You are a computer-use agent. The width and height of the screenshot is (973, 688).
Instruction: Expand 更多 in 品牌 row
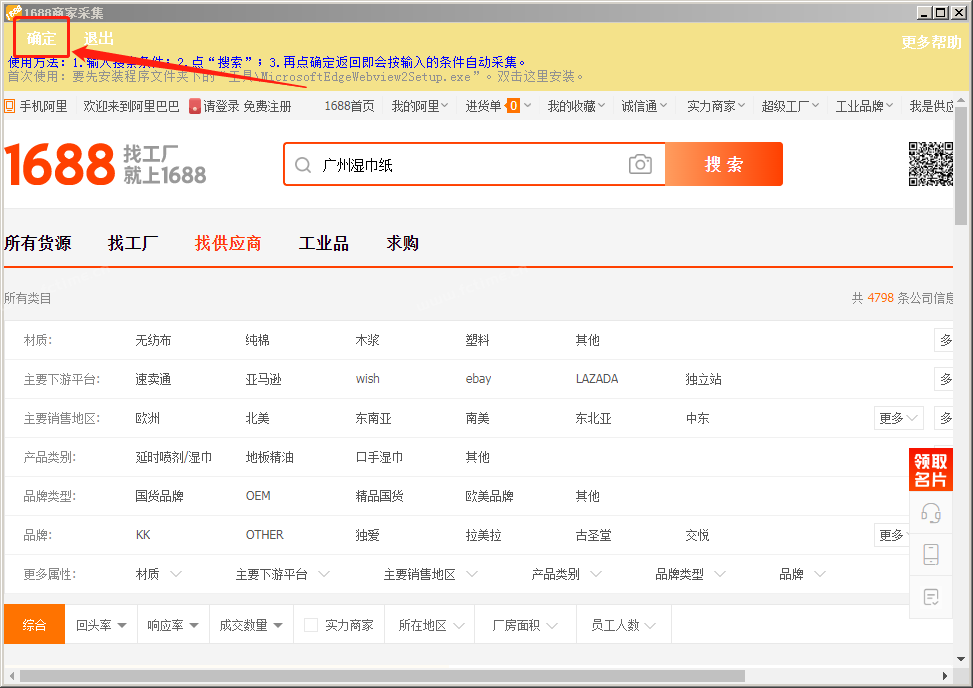pyautogui.click(x=894, y=535)
